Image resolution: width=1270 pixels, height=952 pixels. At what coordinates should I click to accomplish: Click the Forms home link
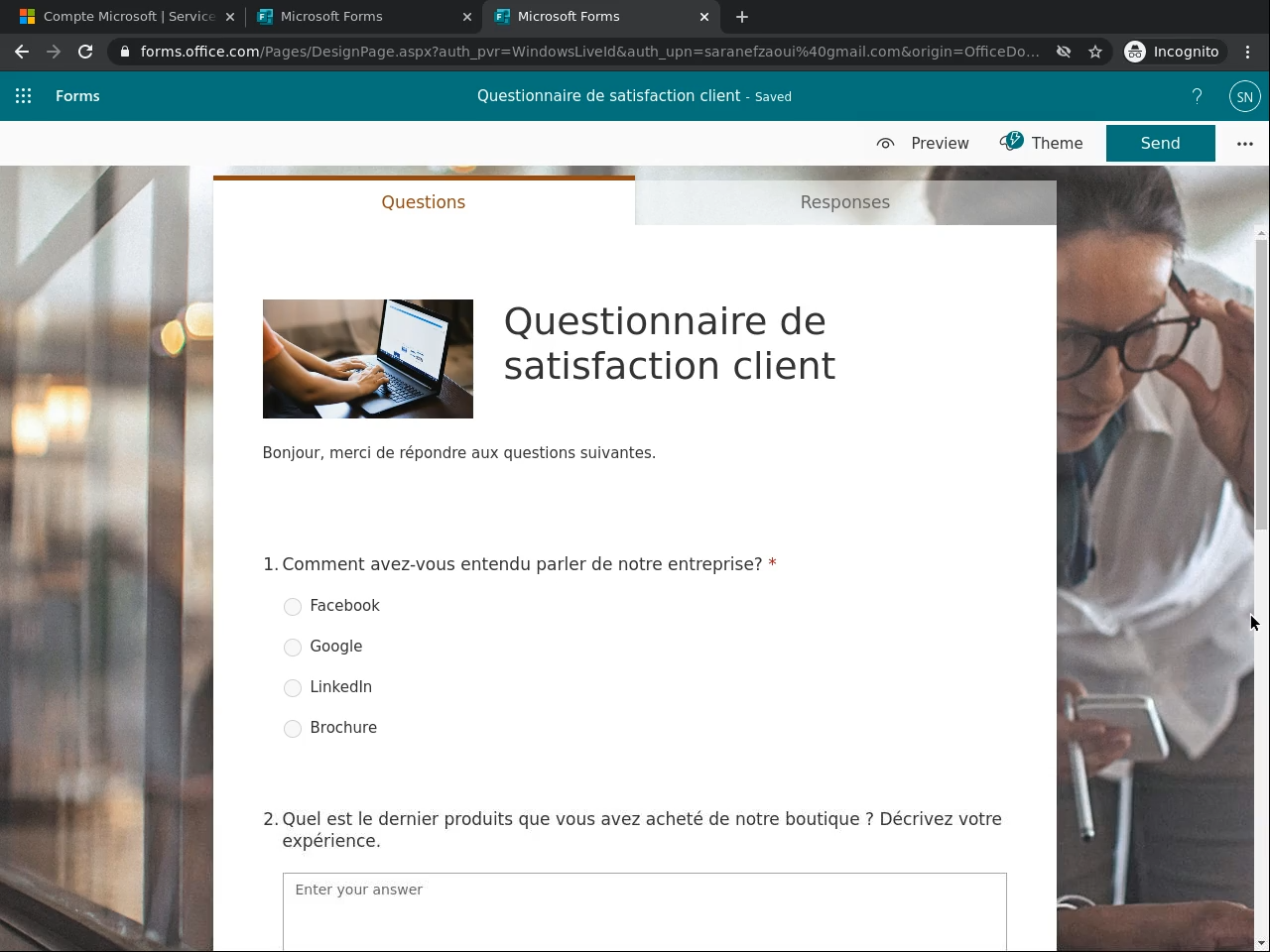(x=77, y=96)
